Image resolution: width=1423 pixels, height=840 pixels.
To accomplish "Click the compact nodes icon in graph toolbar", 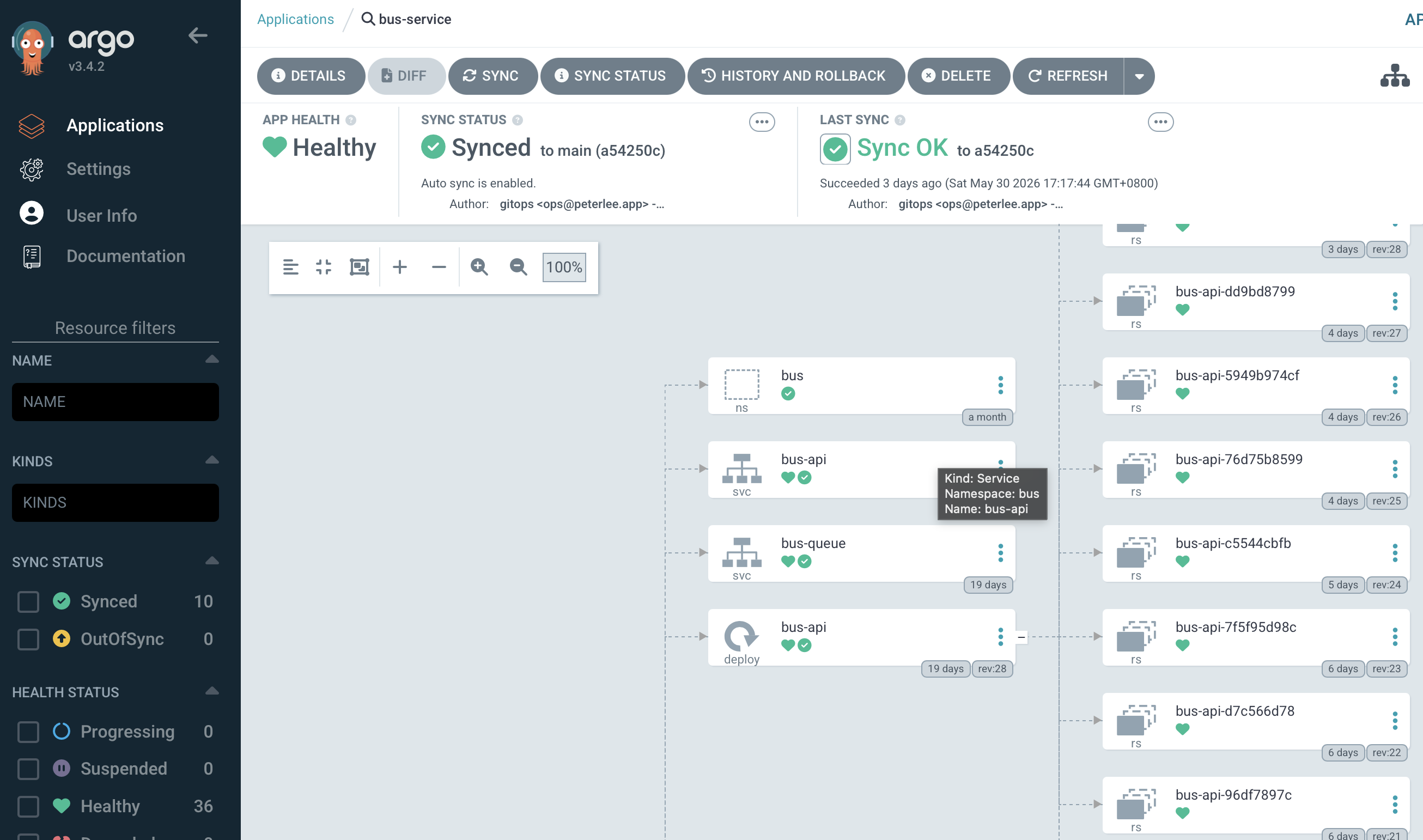I will [290, 267].
